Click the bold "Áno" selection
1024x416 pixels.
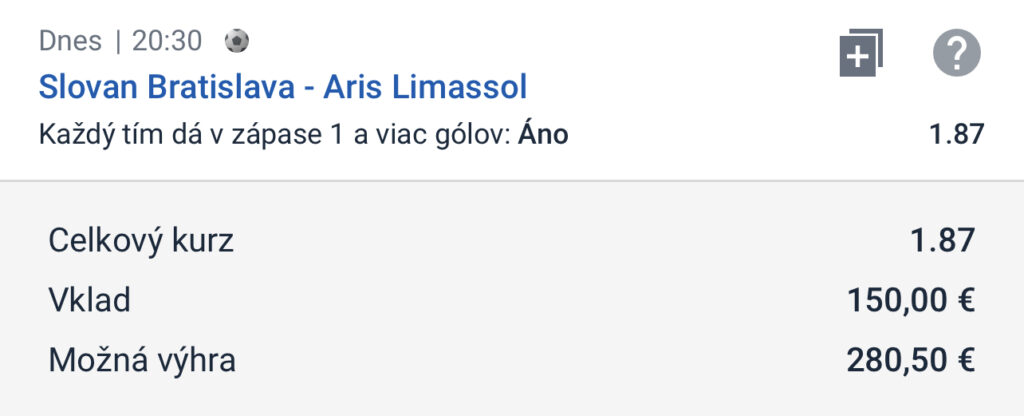pyautogui.click(x=543, y=135)
